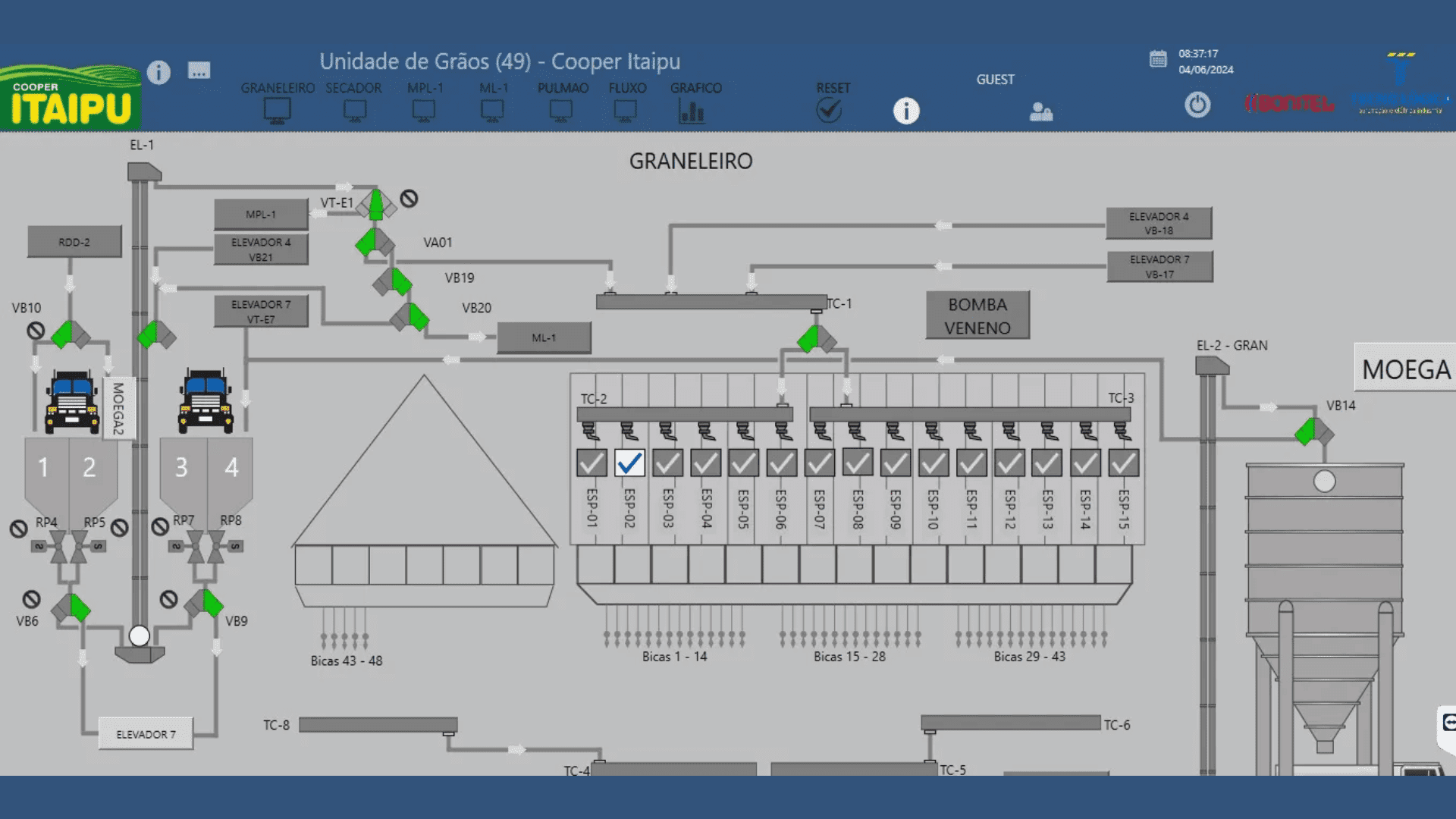Toggle diverter valve VB14
Viewport: 1456px width, 819px height.
coord(1314,432)
